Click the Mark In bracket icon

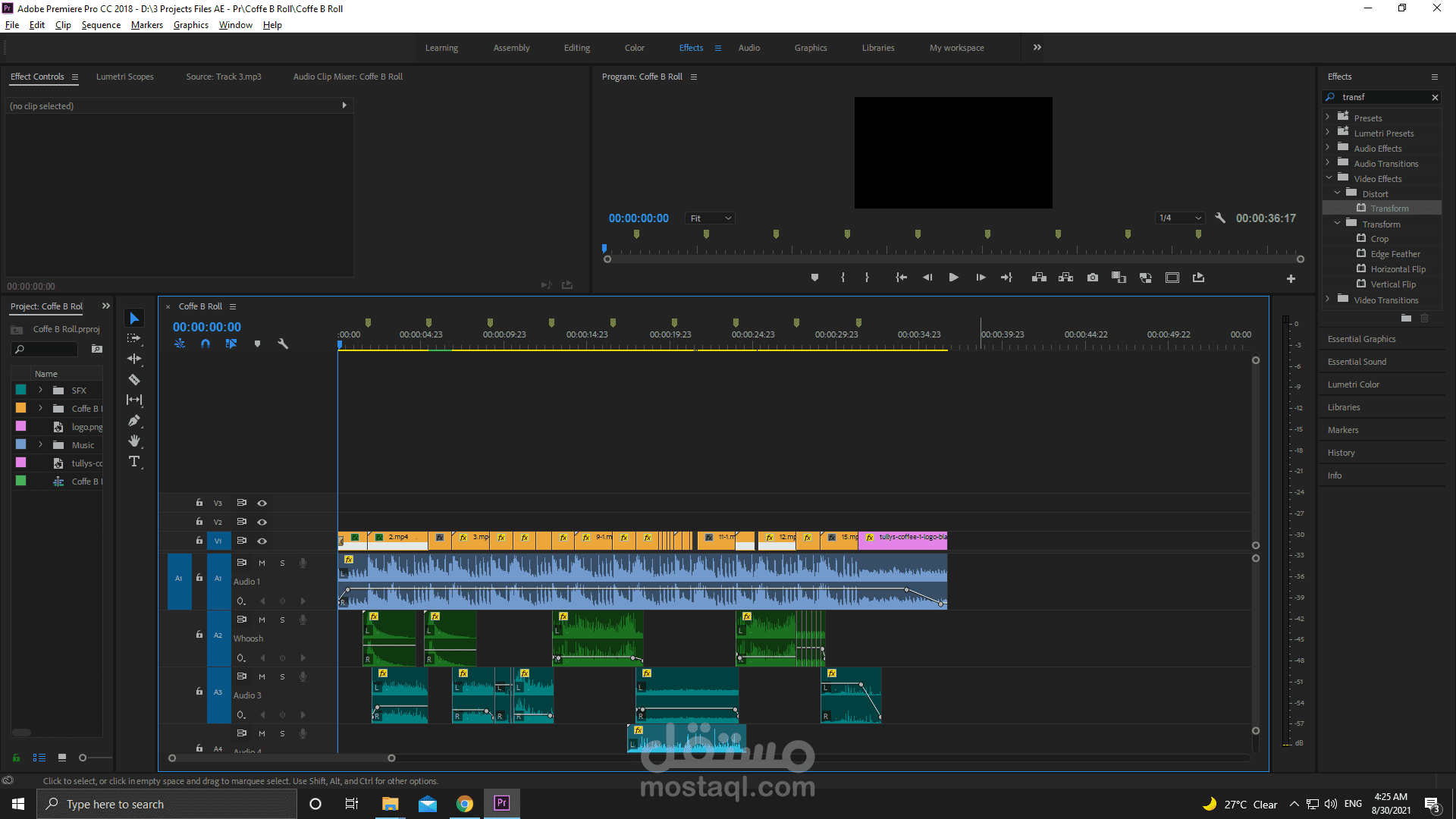point(843,278)
